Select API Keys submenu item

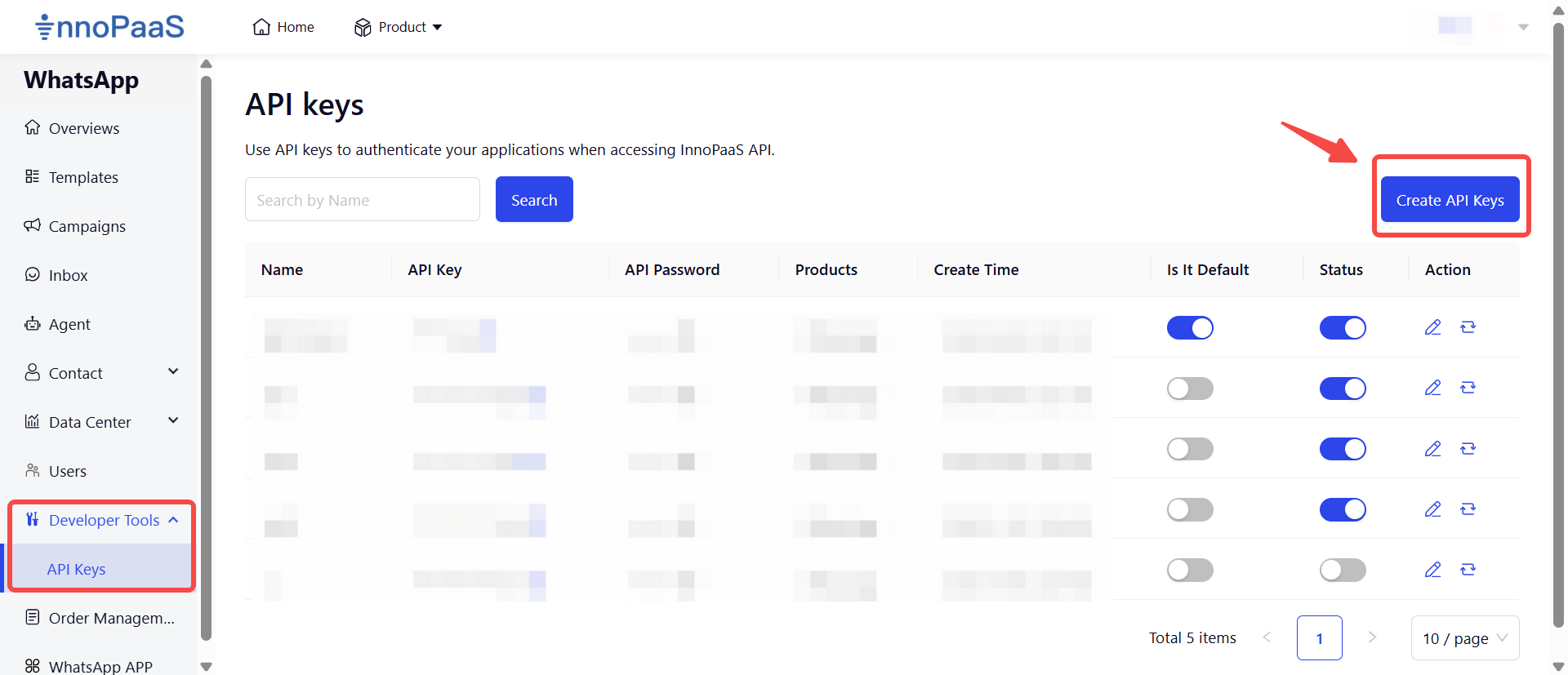point(76,569)
